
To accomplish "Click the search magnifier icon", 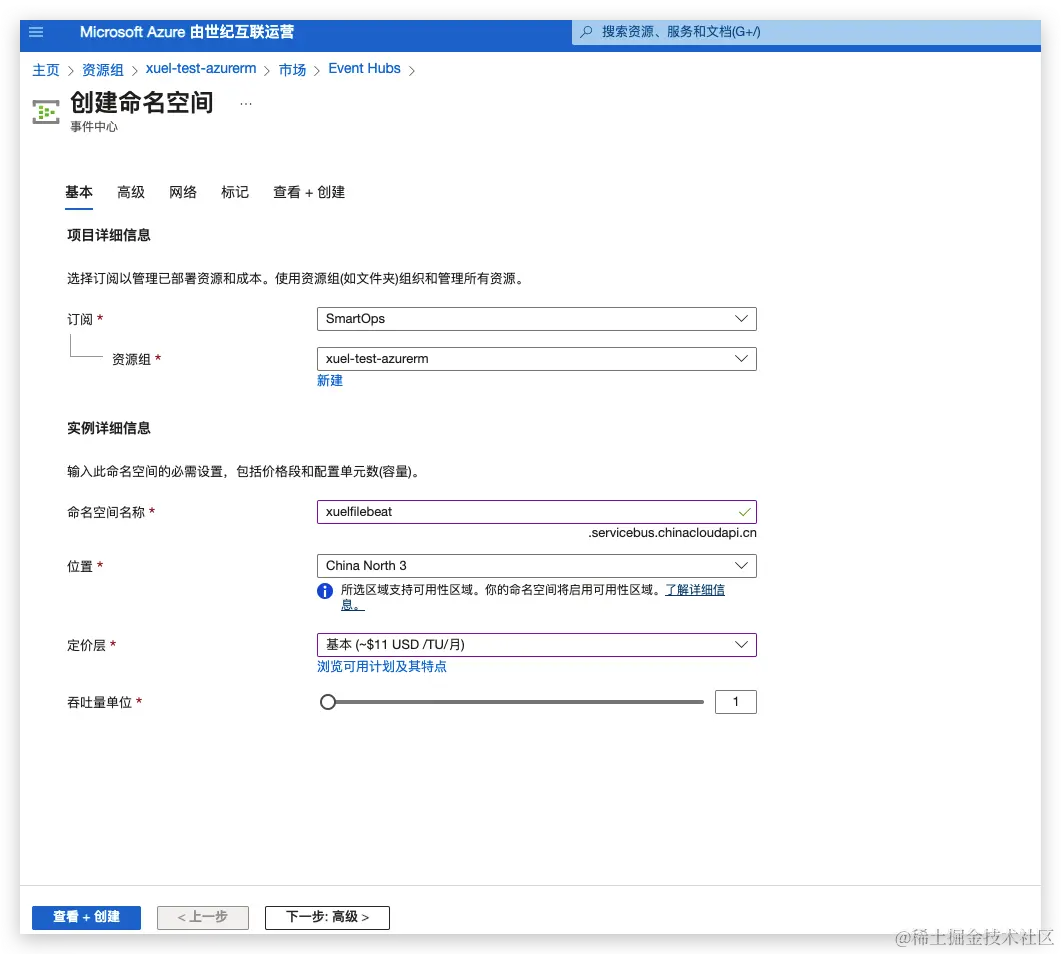I will coord(587,32).
